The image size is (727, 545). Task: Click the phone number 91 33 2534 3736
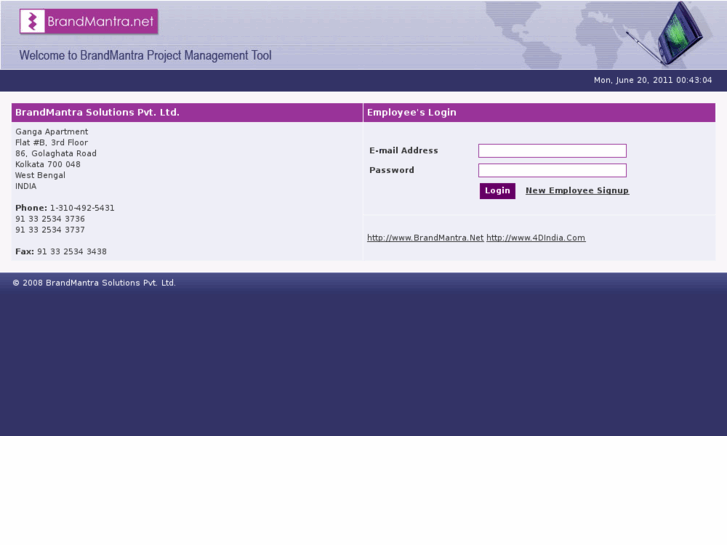pos(50,219)
